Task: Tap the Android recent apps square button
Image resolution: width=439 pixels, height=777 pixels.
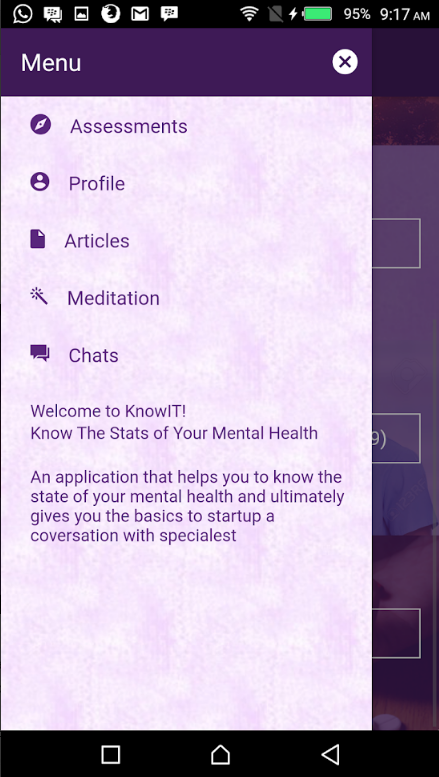Action: [110, 754]
